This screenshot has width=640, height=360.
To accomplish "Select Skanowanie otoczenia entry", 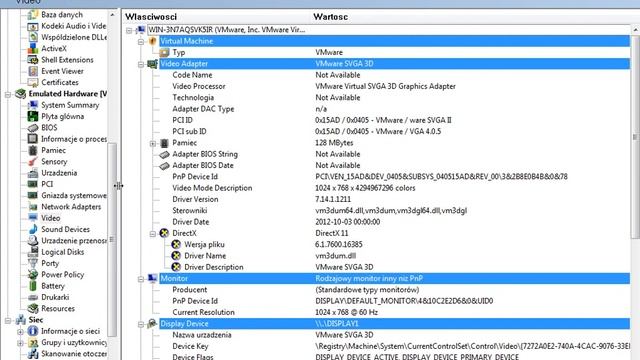I will point(74,354).
